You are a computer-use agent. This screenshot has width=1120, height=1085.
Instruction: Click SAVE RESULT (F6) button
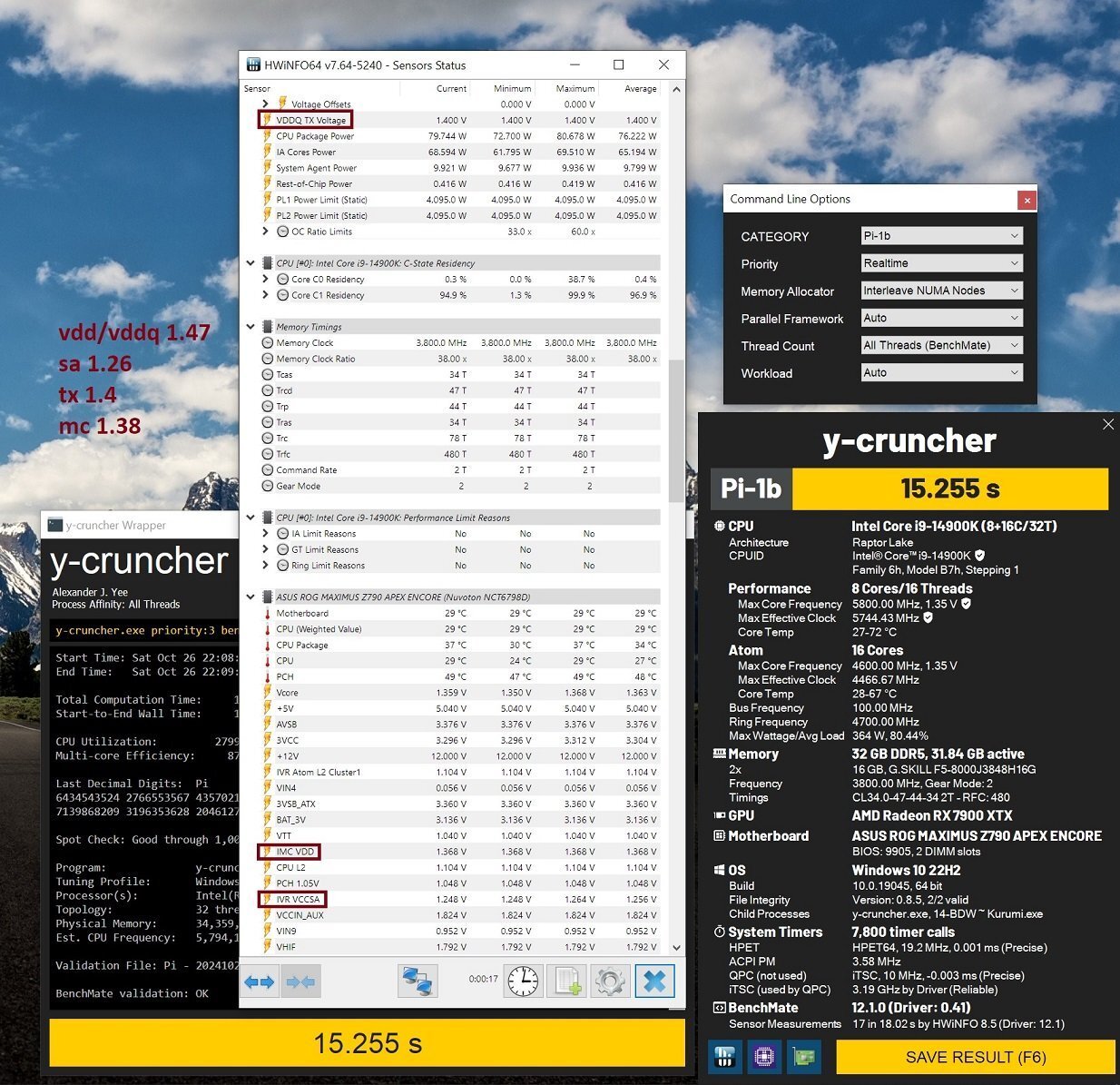coord(976,1057)
